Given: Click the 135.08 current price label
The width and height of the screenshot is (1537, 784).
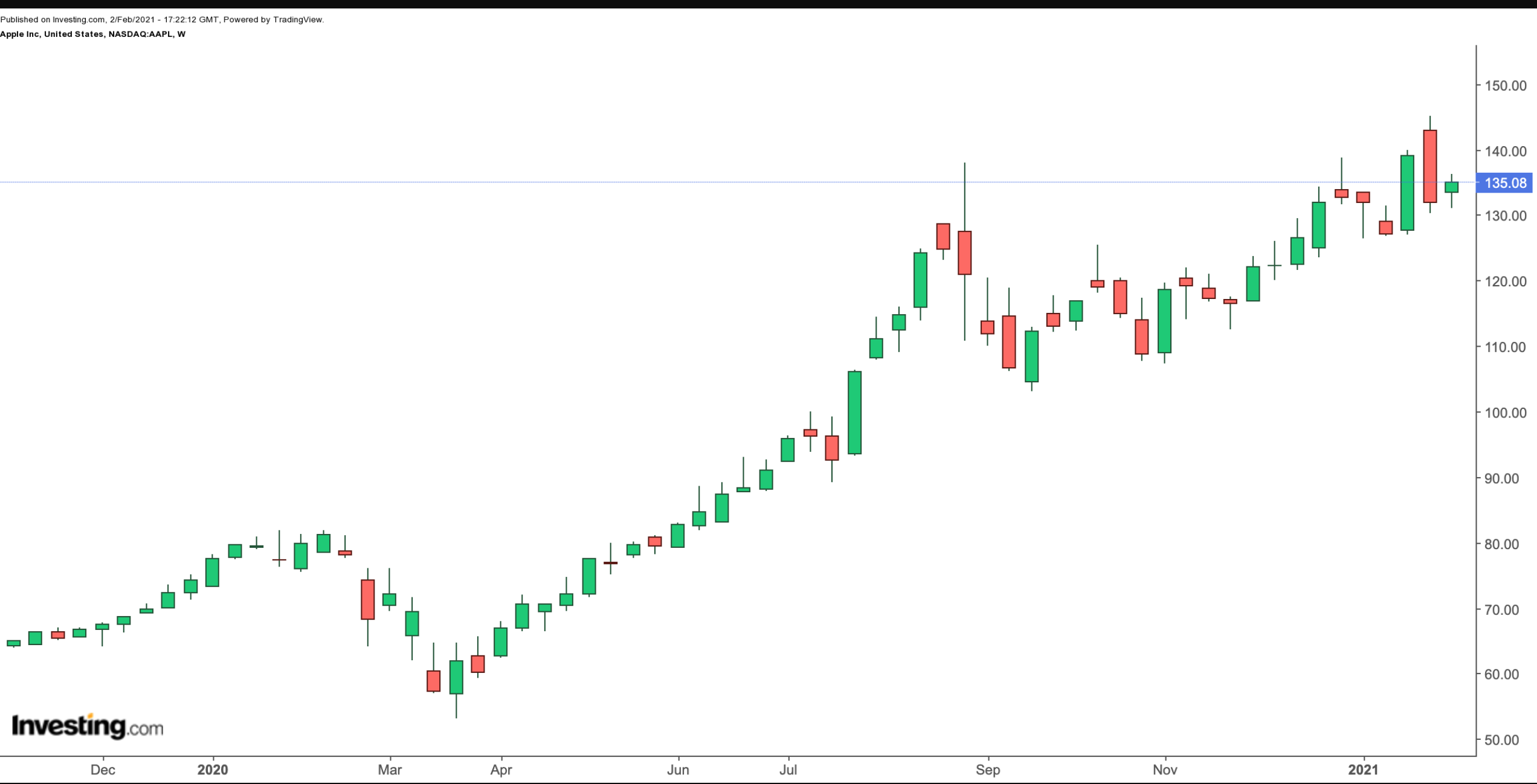Looking at the screenshot, I should coord(1504,183).
